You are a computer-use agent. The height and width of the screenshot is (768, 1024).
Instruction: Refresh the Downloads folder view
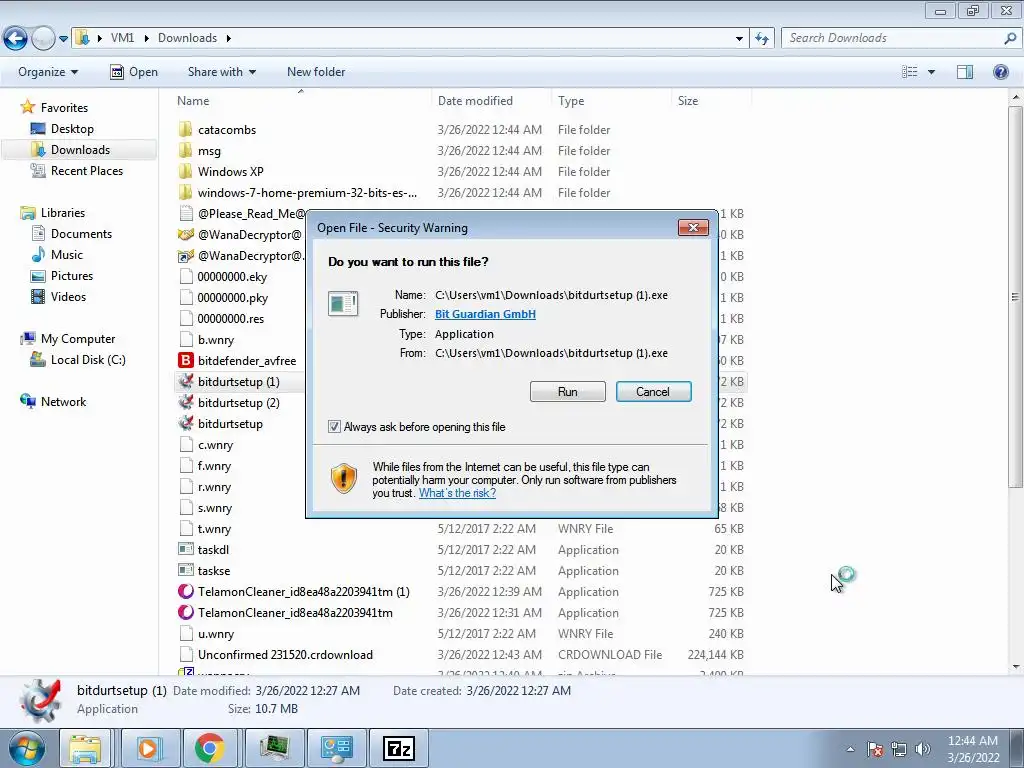[x=761, y=39]
